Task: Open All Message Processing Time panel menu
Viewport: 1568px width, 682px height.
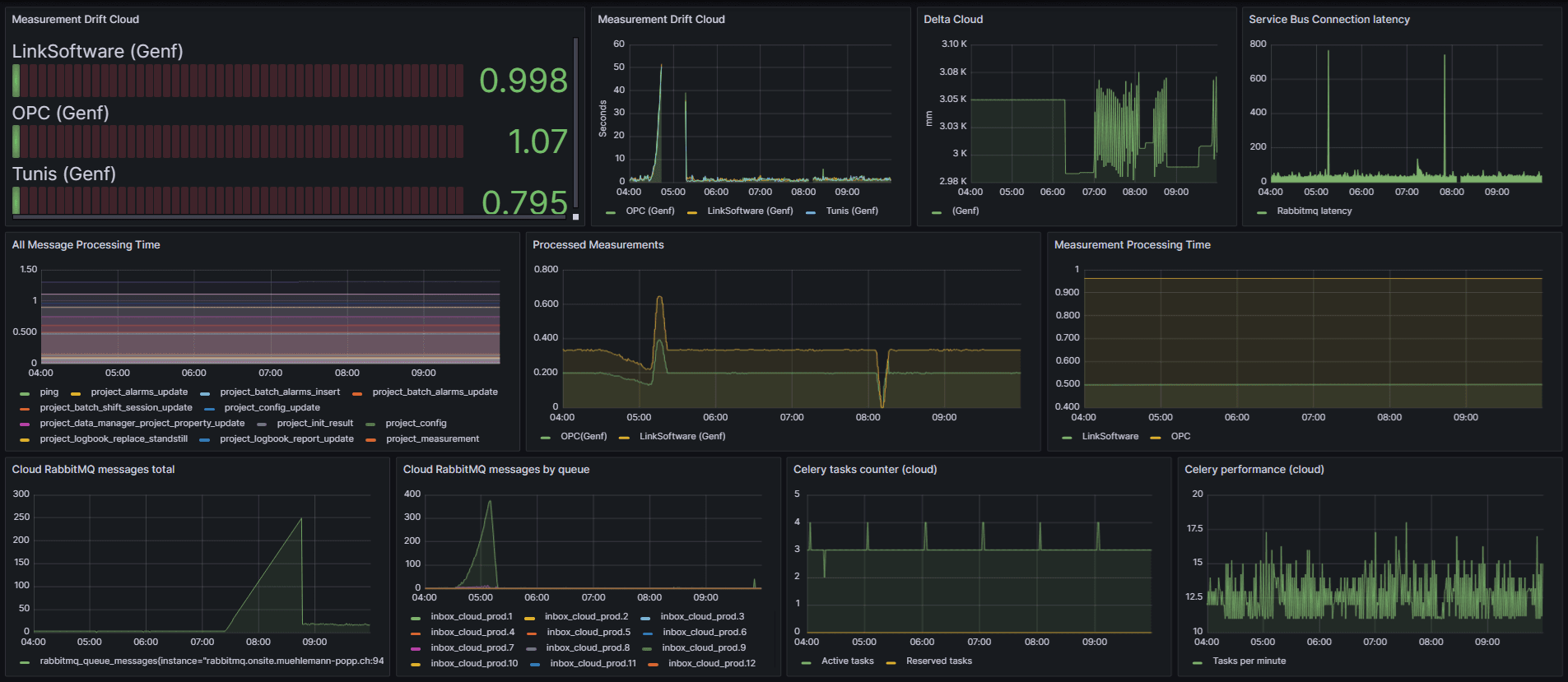Action: click(86, 245)
